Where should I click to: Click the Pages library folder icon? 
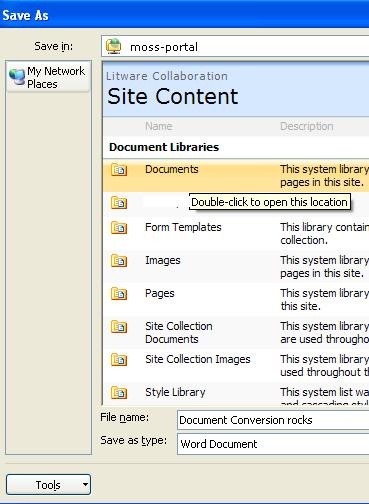point(119,293)
